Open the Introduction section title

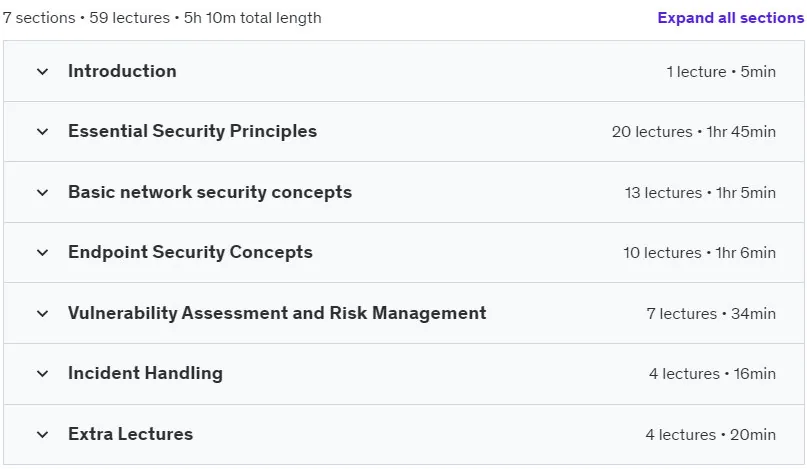click(x=122, y=71)
